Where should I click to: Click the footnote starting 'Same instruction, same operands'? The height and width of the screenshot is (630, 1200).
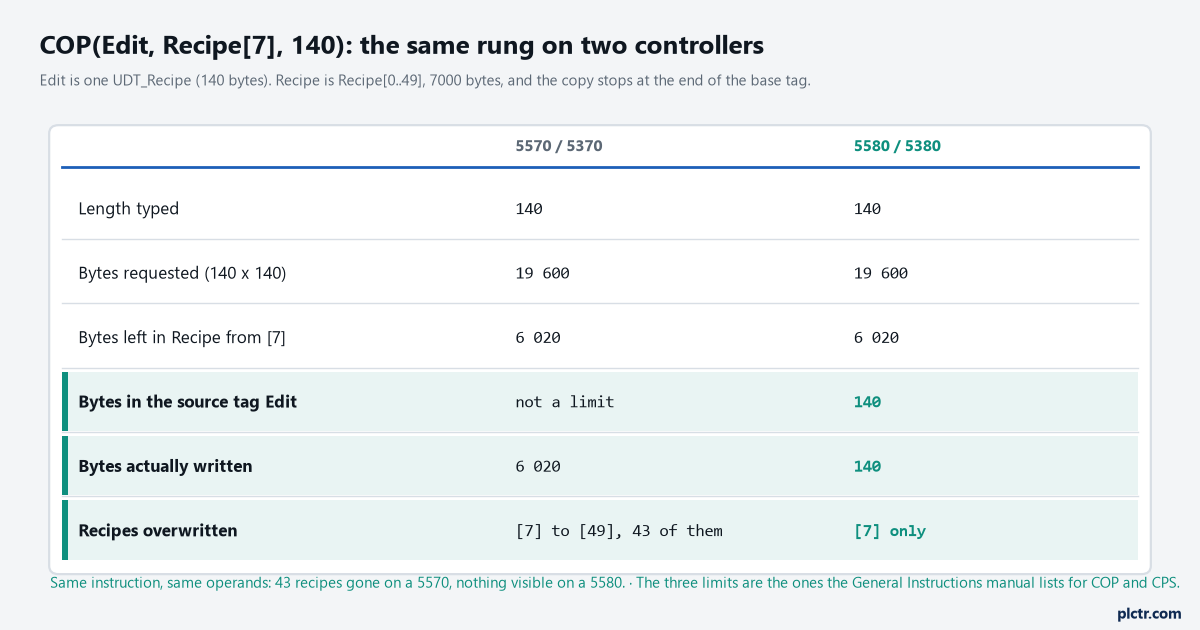point(615,582)
